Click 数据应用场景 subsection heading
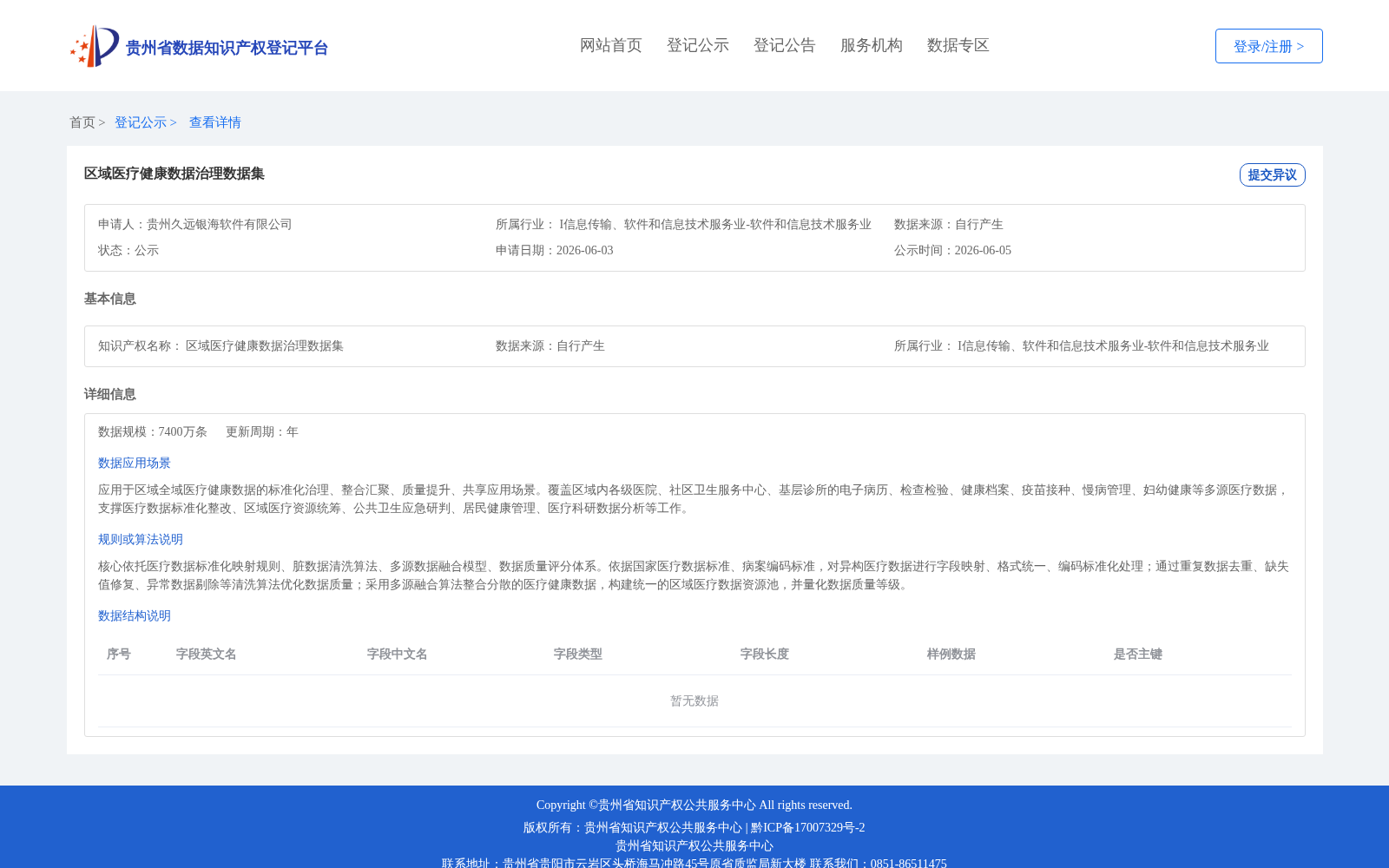Viewport: 1389px width, 868px height. coord(135,463)
